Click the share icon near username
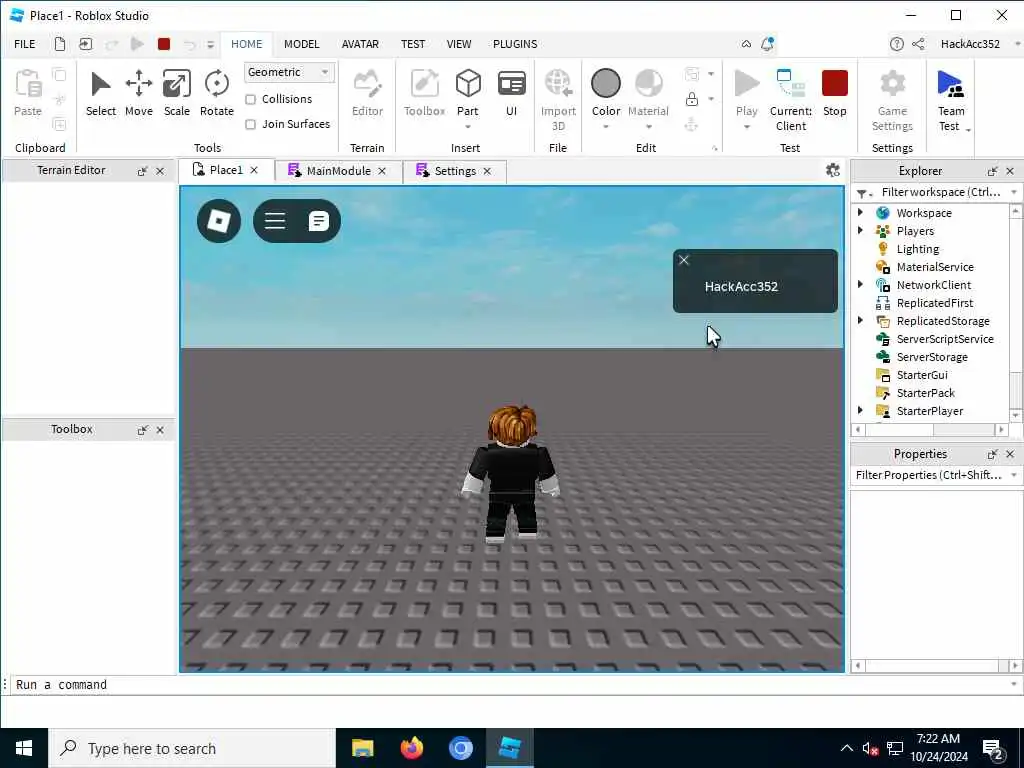The image size is (1024, 768). click(918, 44)
